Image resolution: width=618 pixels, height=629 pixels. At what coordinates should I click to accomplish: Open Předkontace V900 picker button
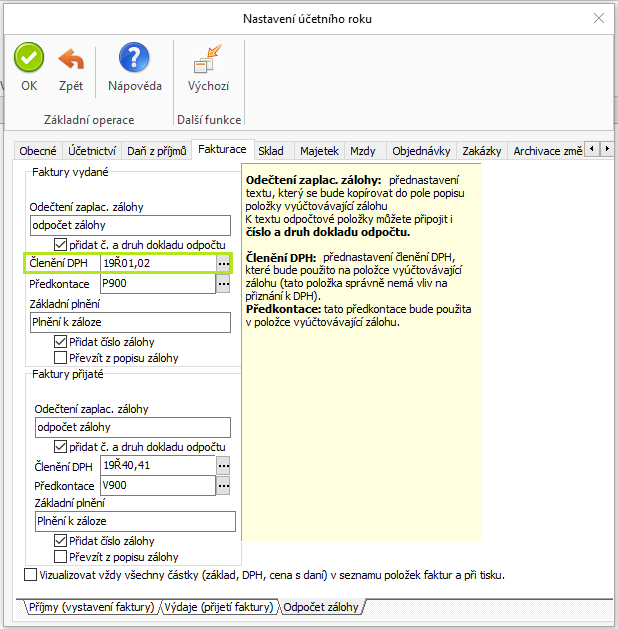click(223, 486)
